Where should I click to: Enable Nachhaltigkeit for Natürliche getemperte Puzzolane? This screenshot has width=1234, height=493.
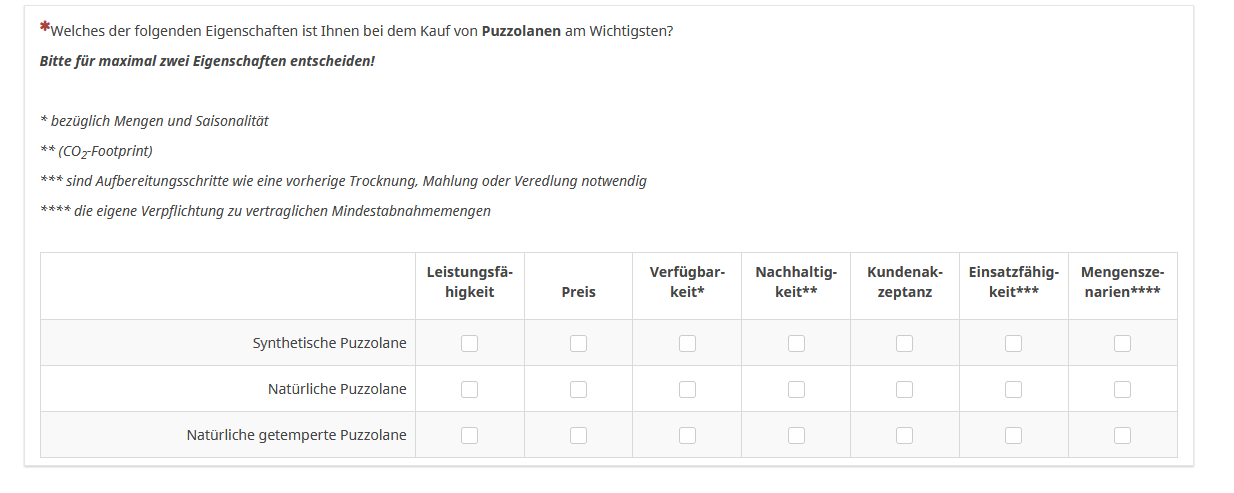[796, 435]
